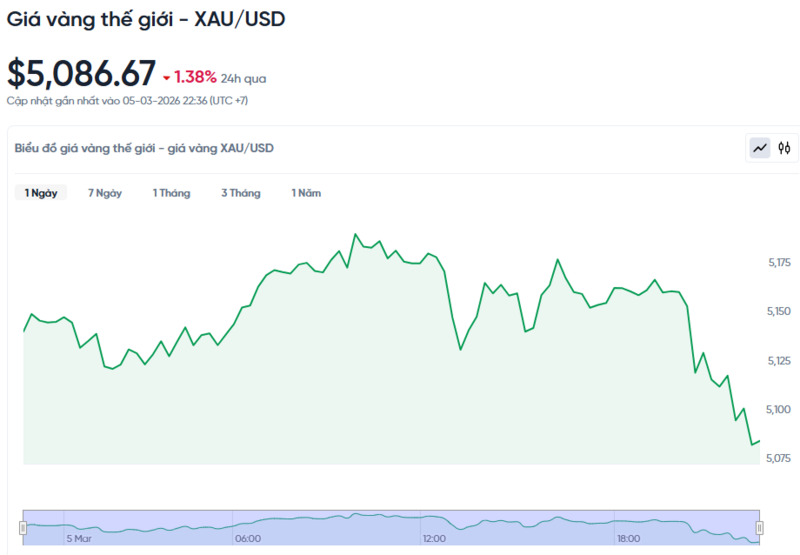
Task: Choose the 1 Năm time range
Action: coord(306,193)
